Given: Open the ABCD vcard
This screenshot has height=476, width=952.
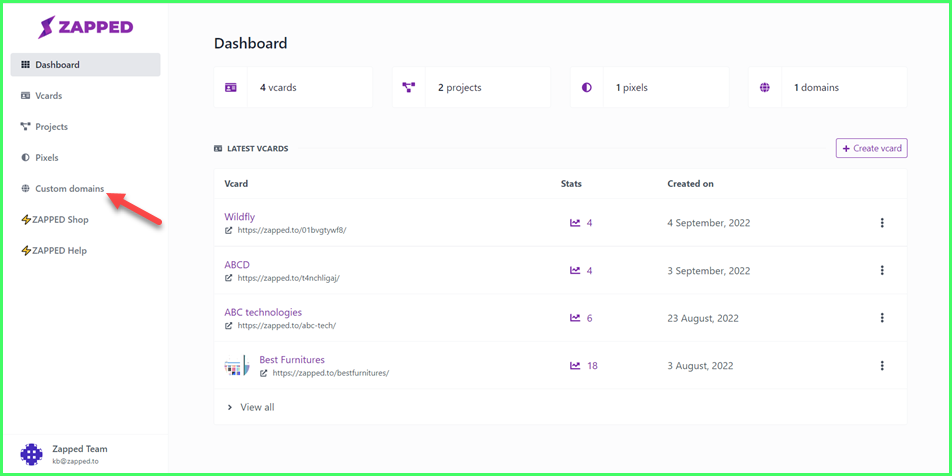Looking at the screenshot, I should point(237,265).
